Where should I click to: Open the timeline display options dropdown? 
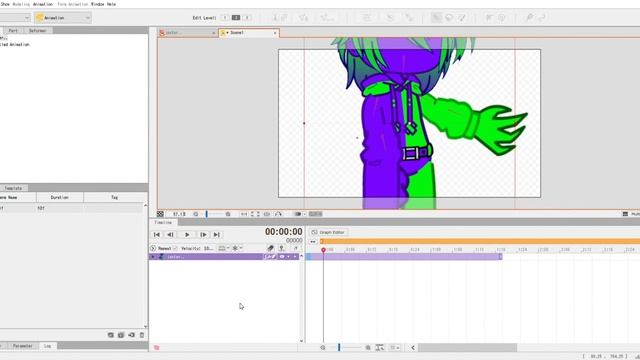pyautogui.click(x=224, y=248)
